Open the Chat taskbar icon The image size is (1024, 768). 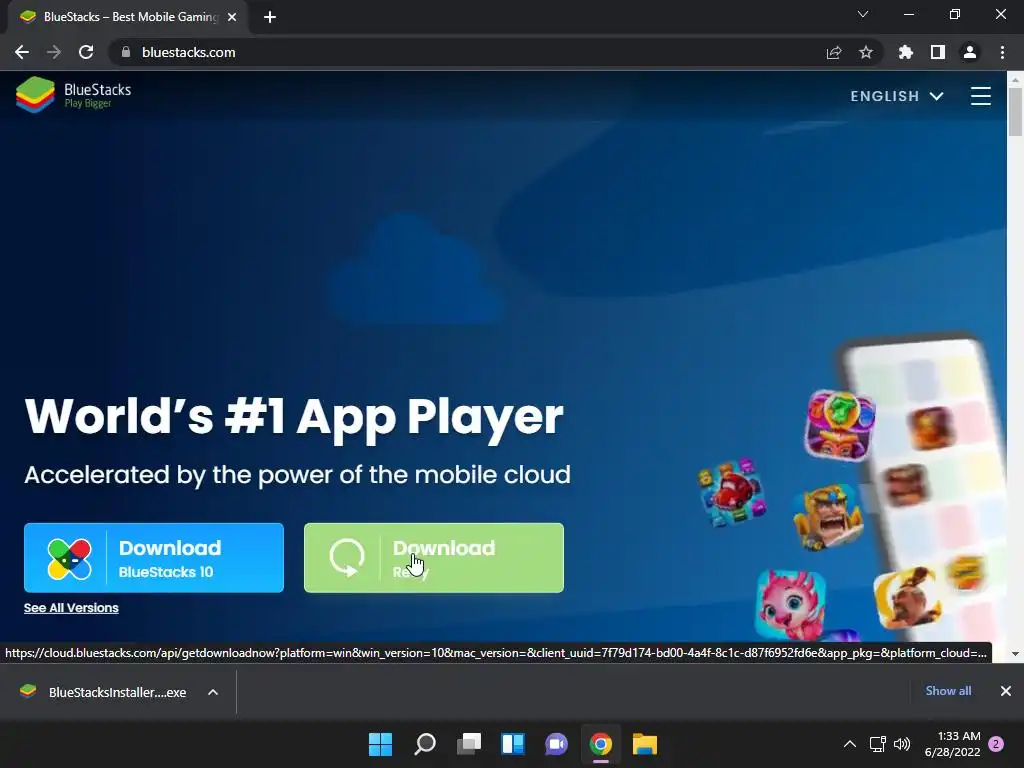tap(556, 744)
